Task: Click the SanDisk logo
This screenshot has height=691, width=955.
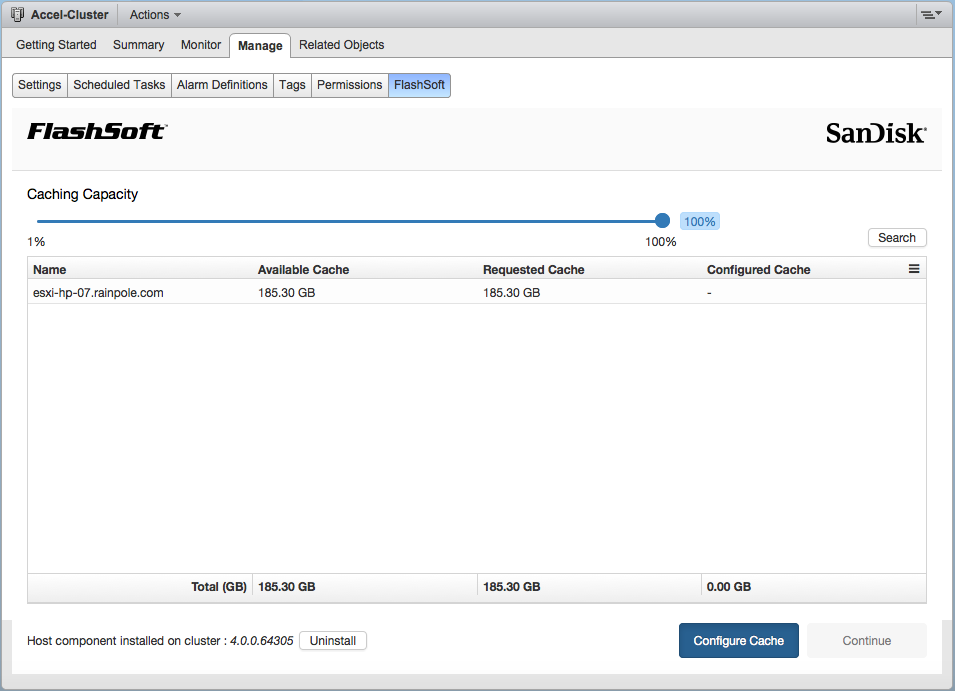Action: coord(875,133)
